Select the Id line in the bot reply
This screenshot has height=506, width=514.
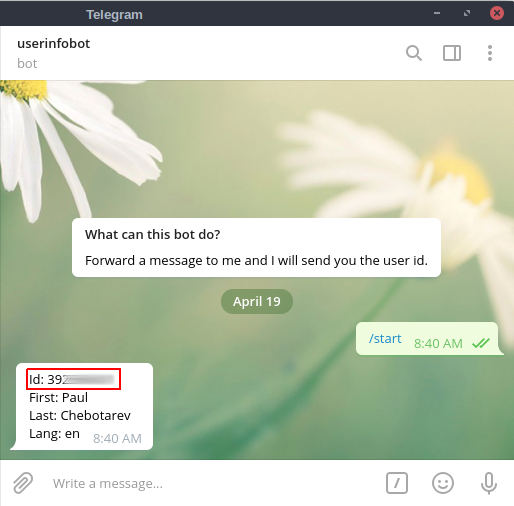[73, 379]
